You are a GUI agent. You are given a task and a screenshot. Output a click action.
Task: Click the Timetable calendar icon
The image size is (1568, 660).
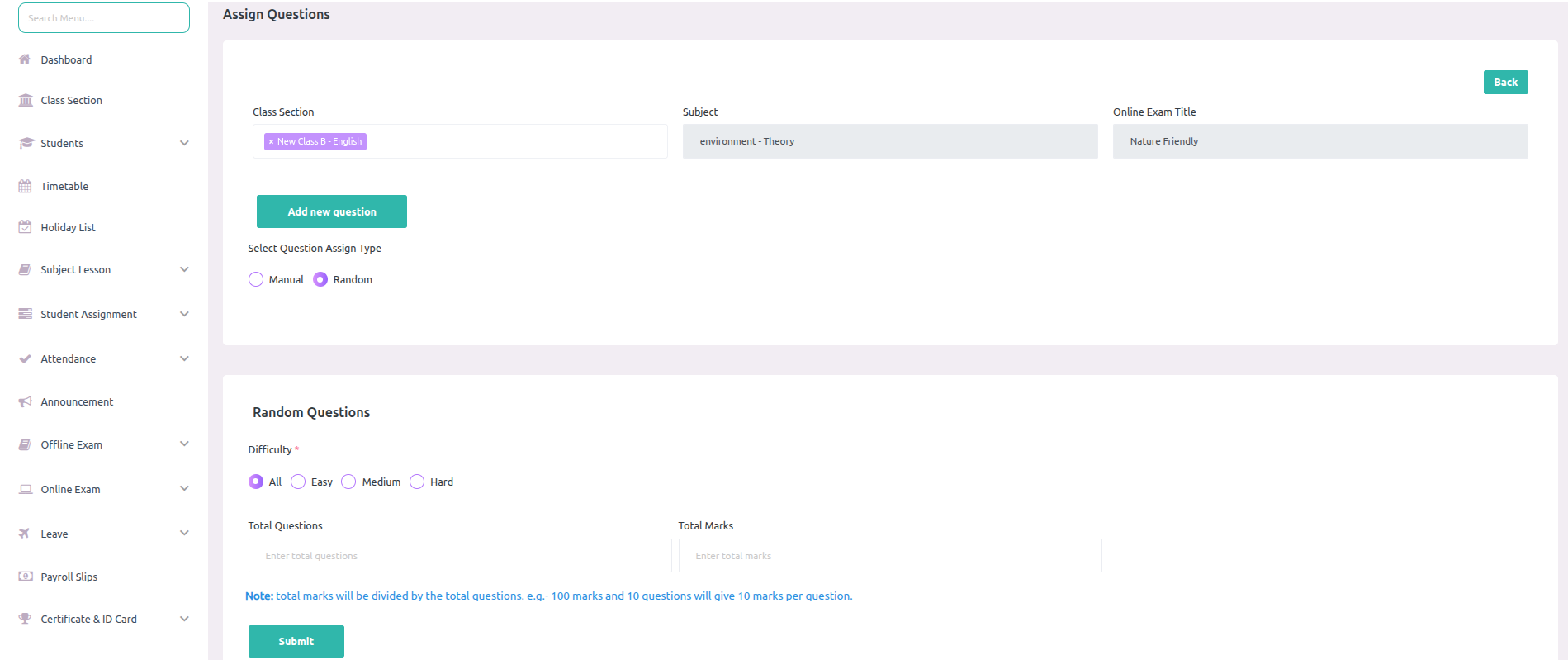[25, 186]
